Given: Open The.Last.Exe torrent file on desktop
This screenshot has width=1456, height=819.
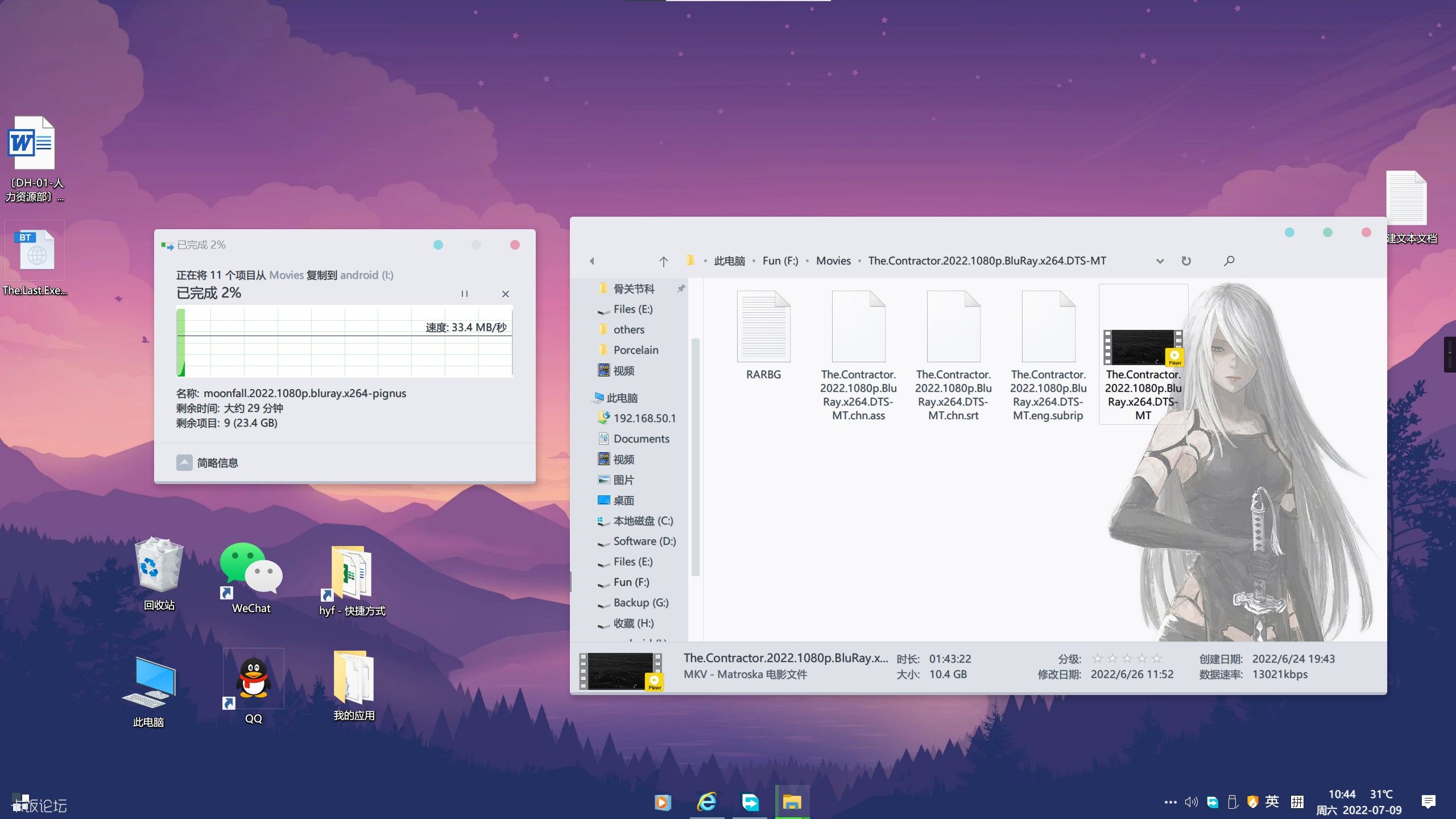Looking at the screenshot, I should 35,259.
